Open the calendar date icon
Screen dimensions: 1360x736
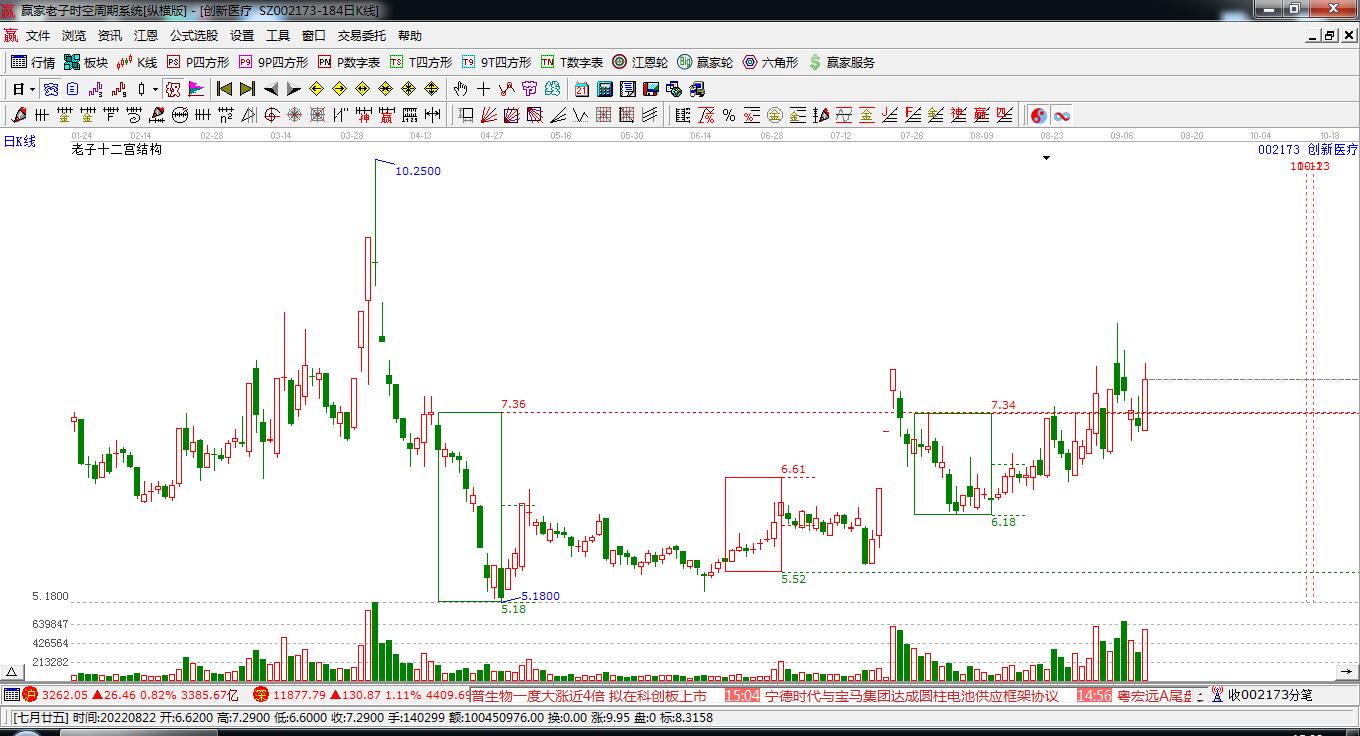(581, 89)
